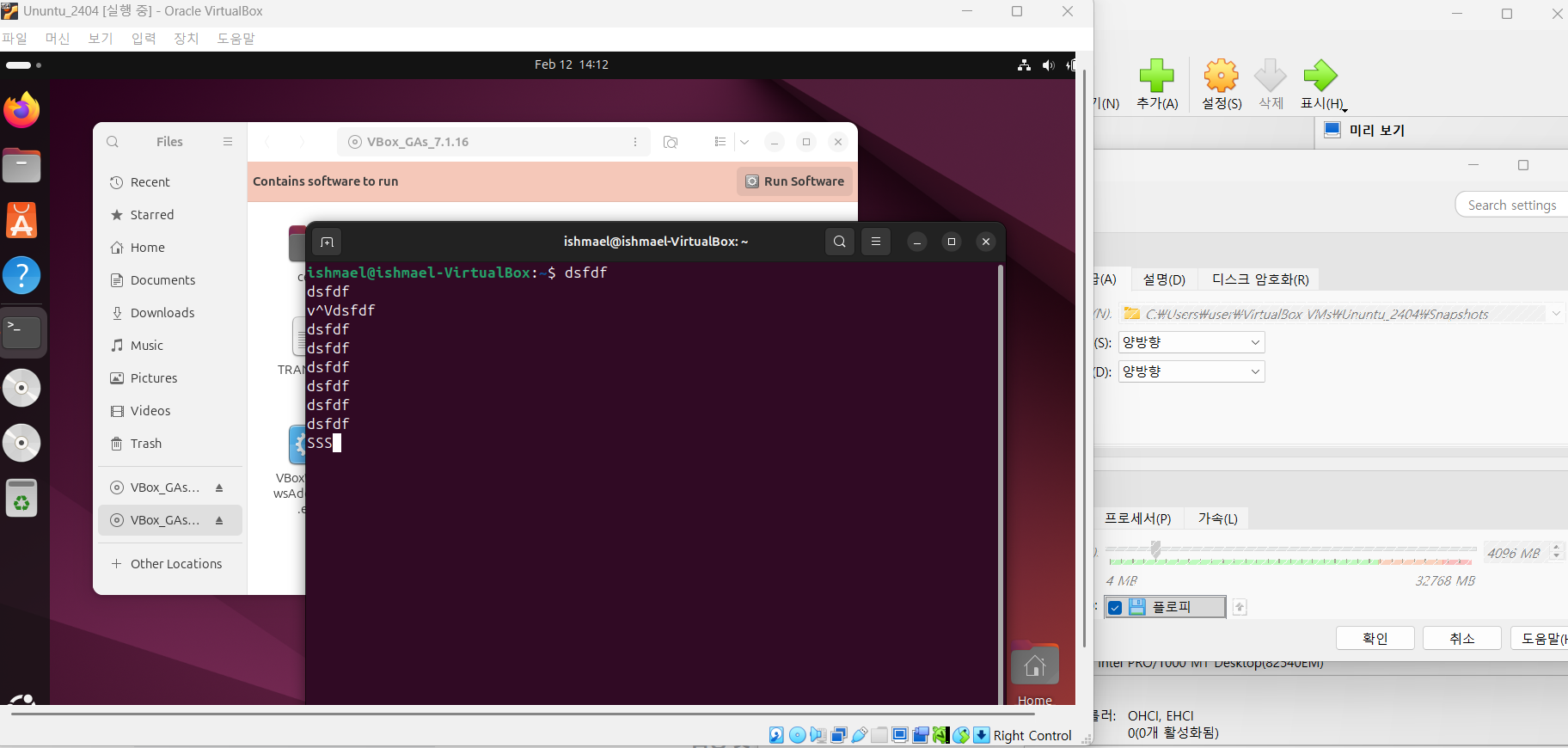Open VirtualBox Settings (설정) gear icon
This screenshot has width=1568, height=748.
tap(1221, 77)
